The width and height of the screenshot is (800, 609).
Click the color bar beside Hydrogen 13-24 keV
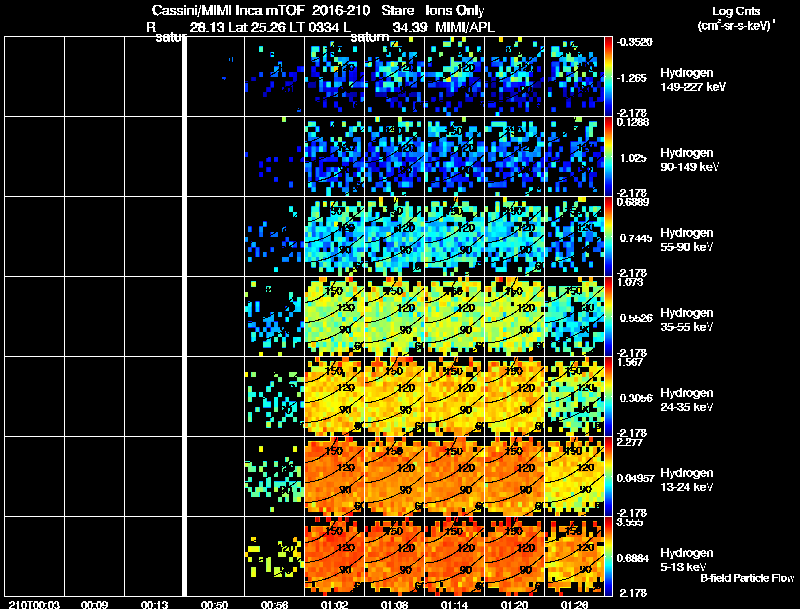click(608, 477)
